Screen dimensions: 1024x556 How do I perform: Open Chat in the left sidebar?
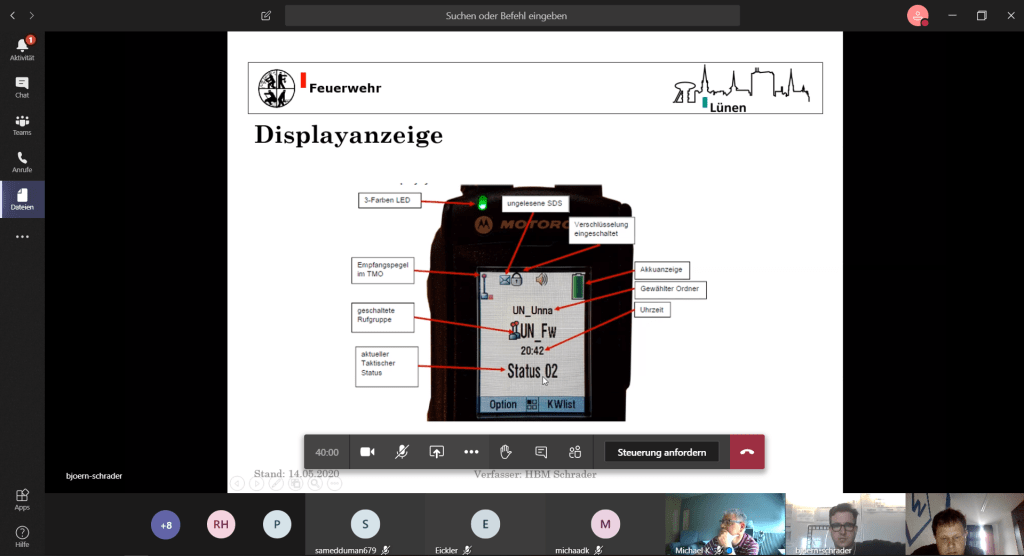click(x=22, y=87)
